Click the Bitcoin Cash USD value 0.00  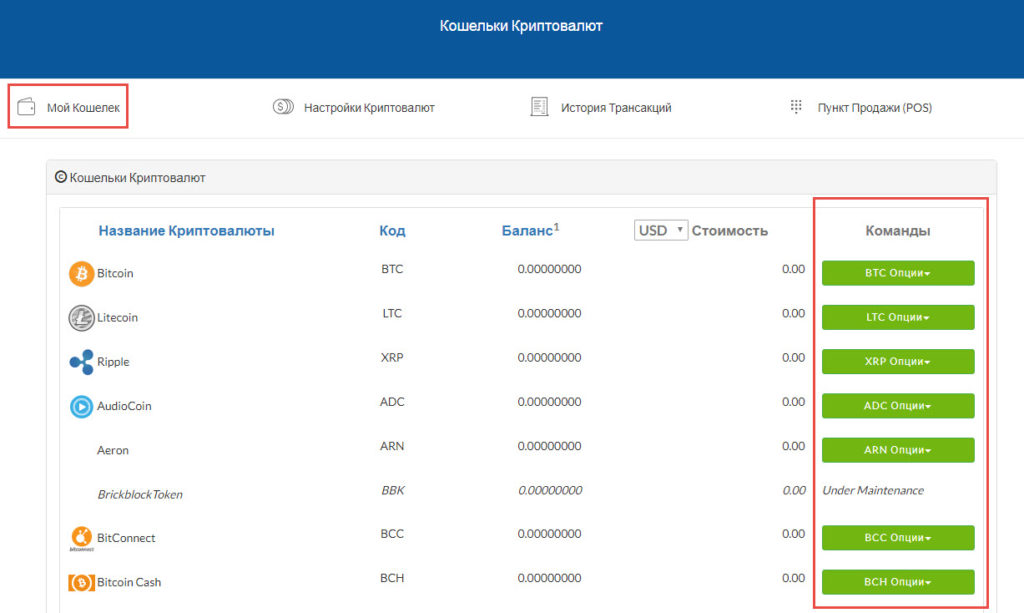(x=793, y=578)
